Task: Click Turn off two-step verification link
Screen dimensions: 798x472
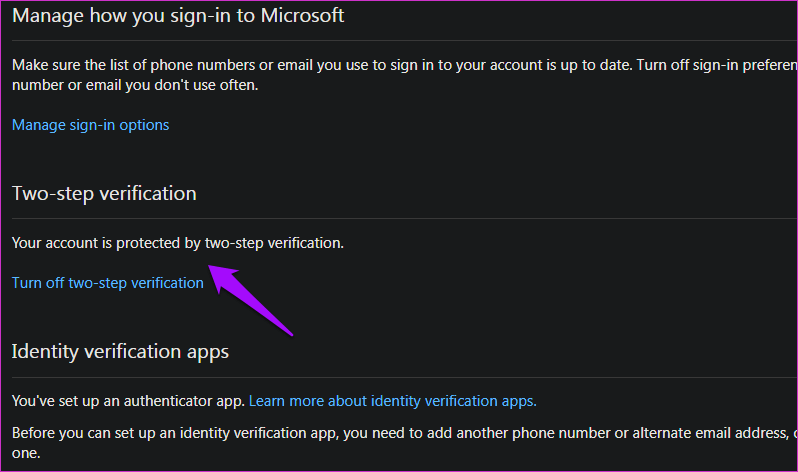Action: tap(108, 283)
